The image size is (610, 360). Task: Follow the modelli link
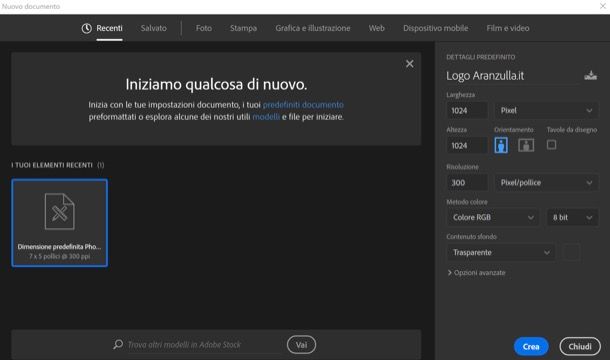click(266, 117)
